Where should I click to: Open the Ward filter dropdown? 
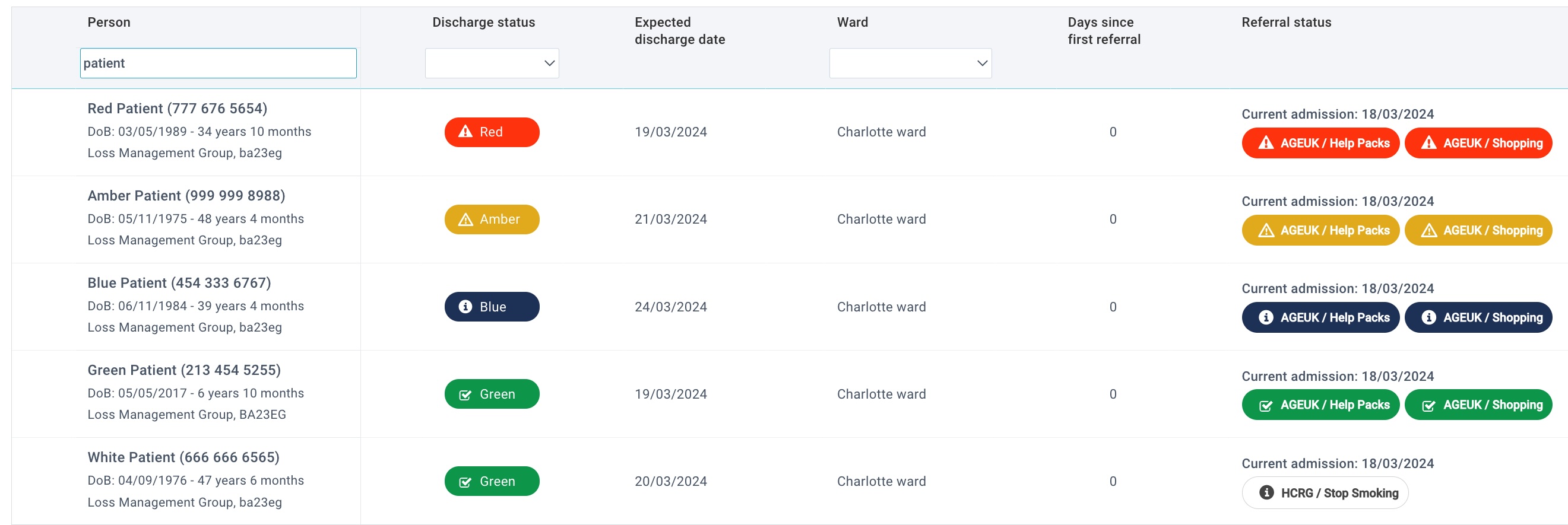[x=910, y=63]
